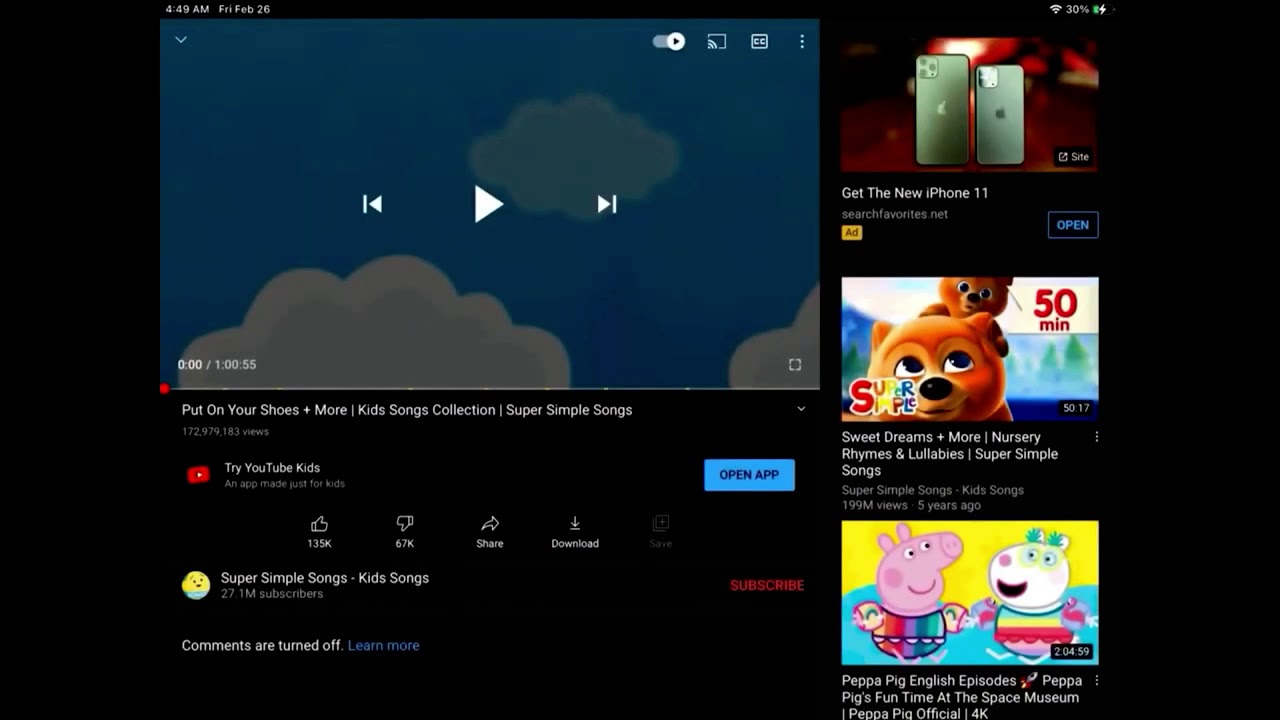Image resolution: width=1280 pixels, height=720 pixels.
Task: Open more options for Sweet Dreams video
Action: point(1097,437)
